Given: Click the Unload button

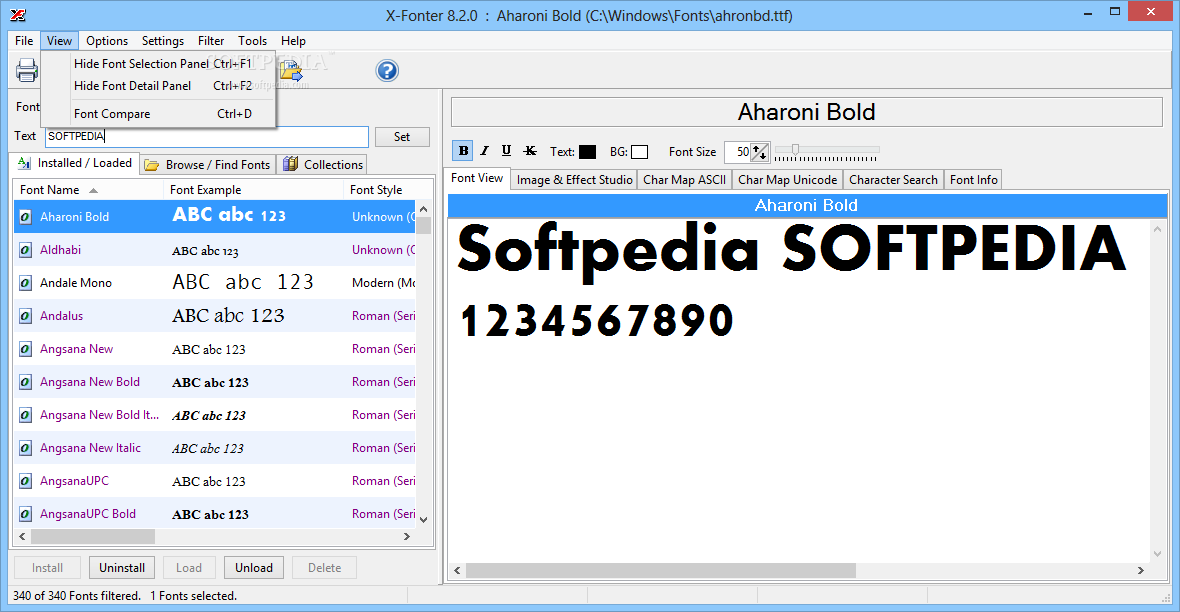Looking at the screenshot, I should [x=254, y=568].
